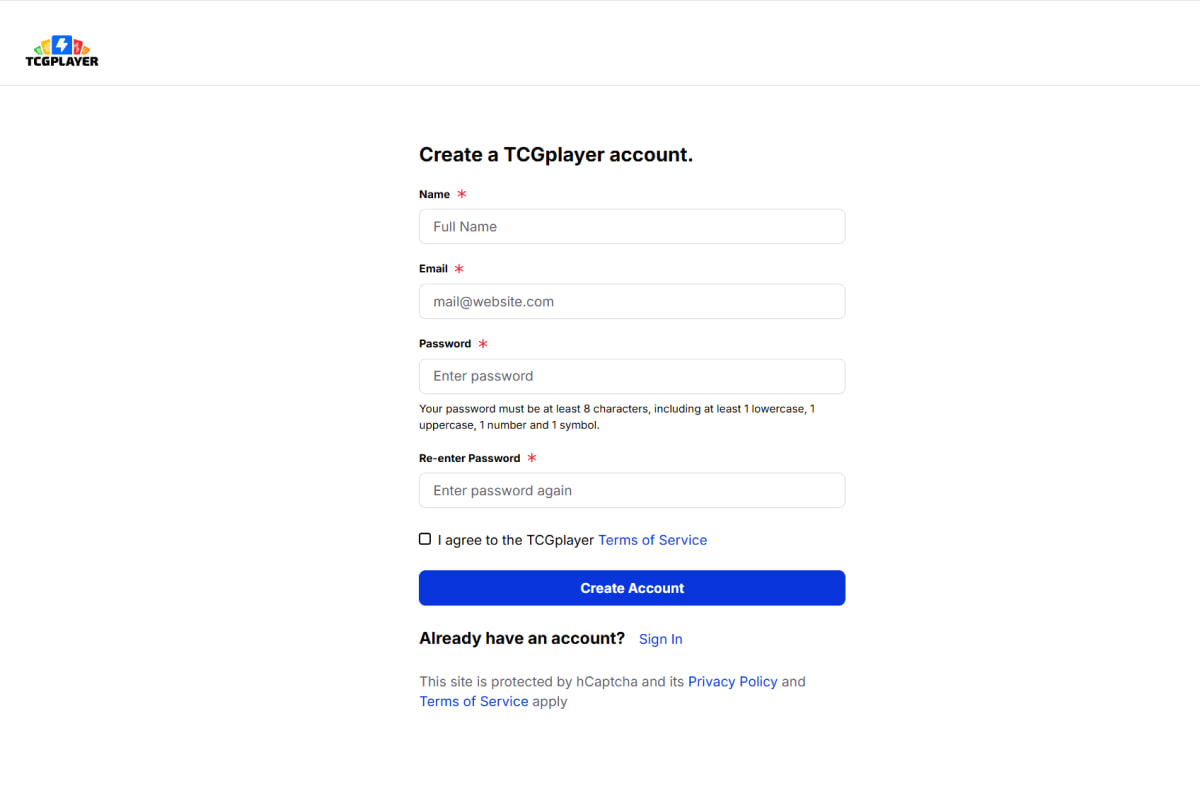1200x800 pixels.
Task: Follow the Sign In link
Action: 660,639
